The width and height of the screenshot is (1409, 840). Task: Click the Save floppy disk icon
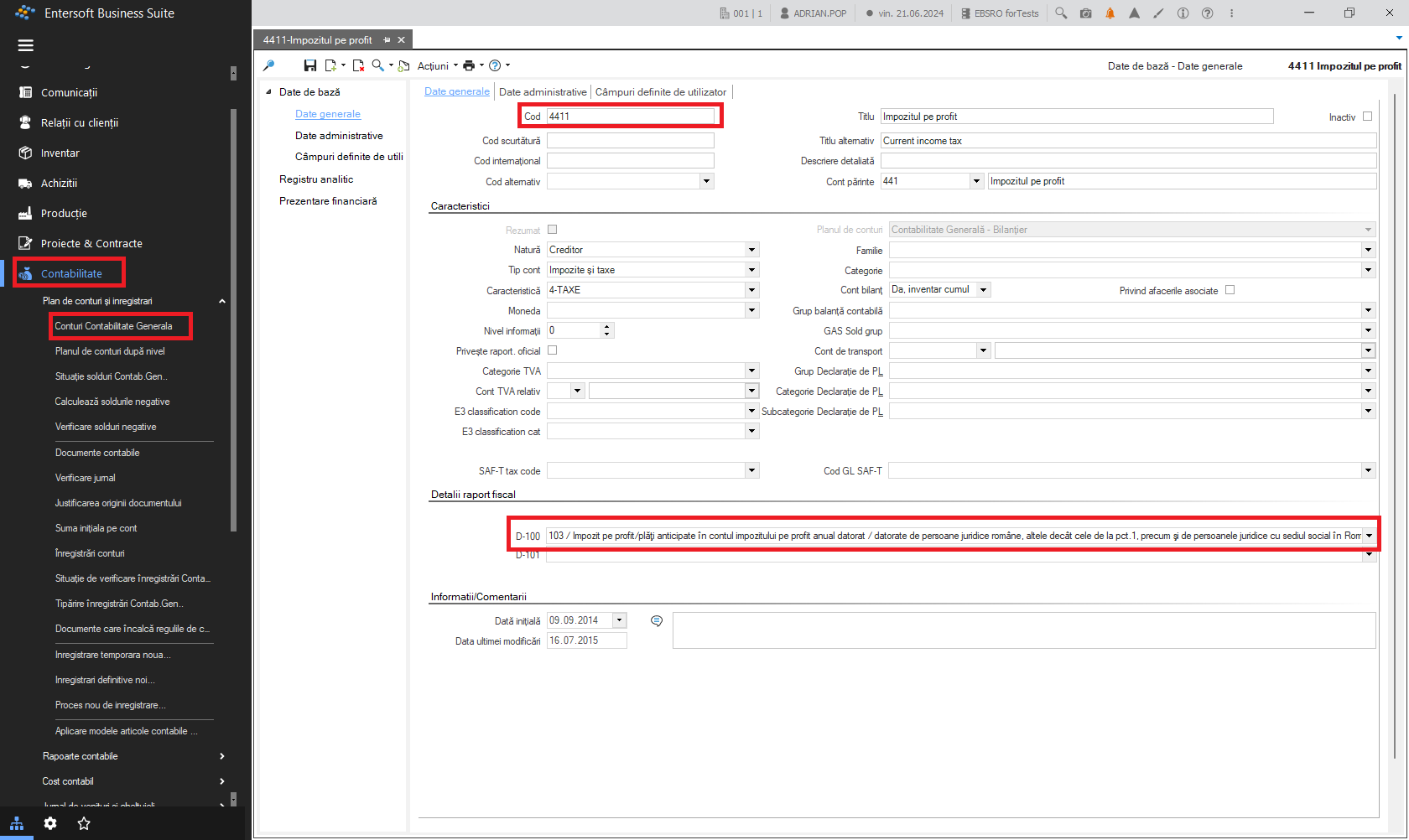click(x=310, y=65)
